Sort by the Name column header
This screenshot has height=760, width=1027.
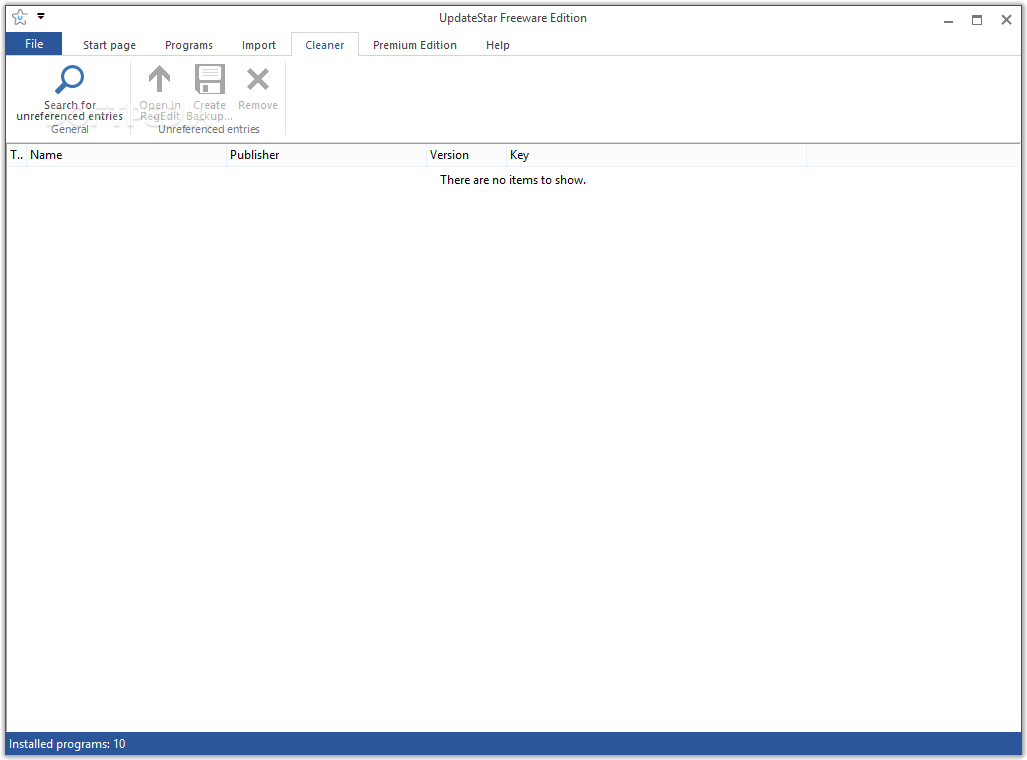click(126, 155)
